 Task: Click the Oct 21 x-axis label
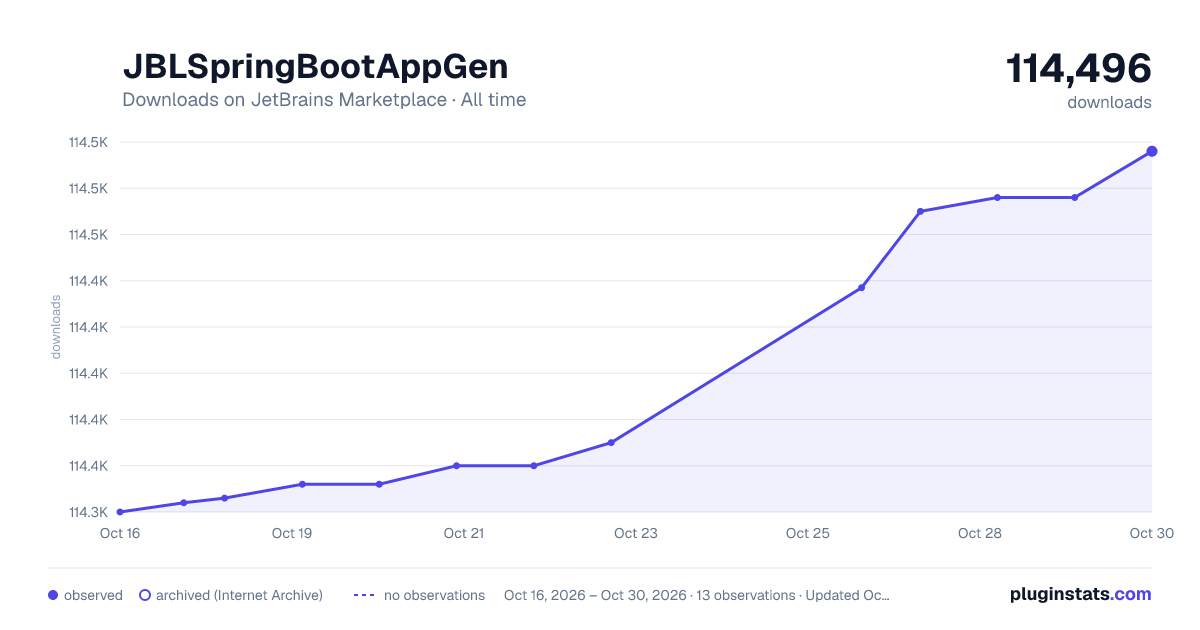click(464, 533)
